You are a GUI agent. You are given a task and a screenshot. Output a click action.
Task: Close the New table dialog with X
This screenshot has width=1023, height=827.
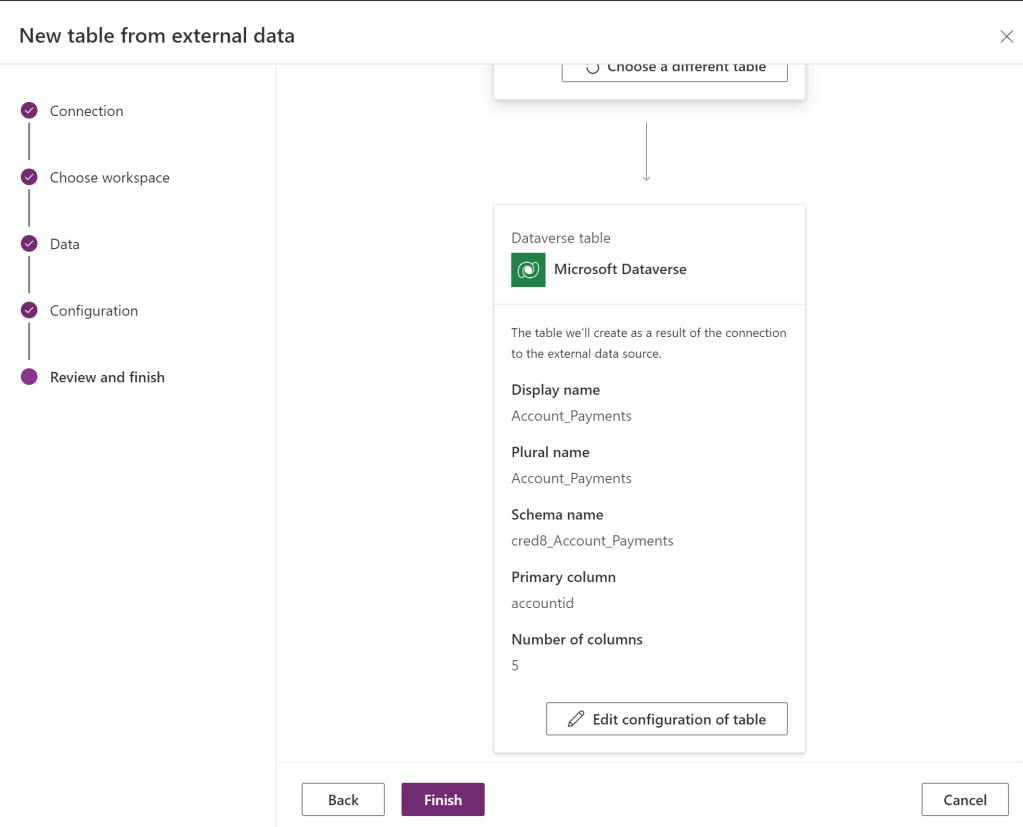tap(1006, 37)
